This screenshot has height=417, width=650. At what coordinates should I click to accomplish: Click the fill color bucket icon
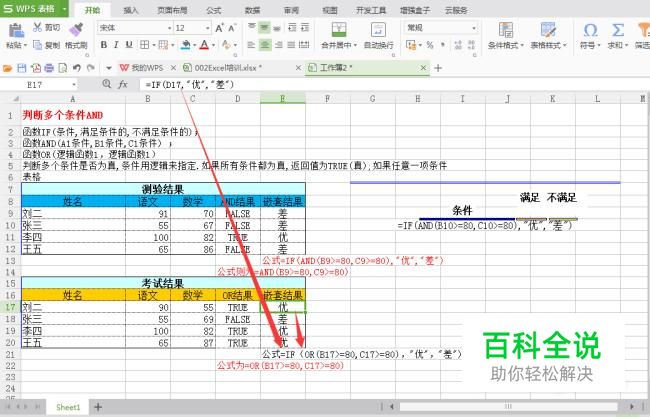(x=186, y=45)
